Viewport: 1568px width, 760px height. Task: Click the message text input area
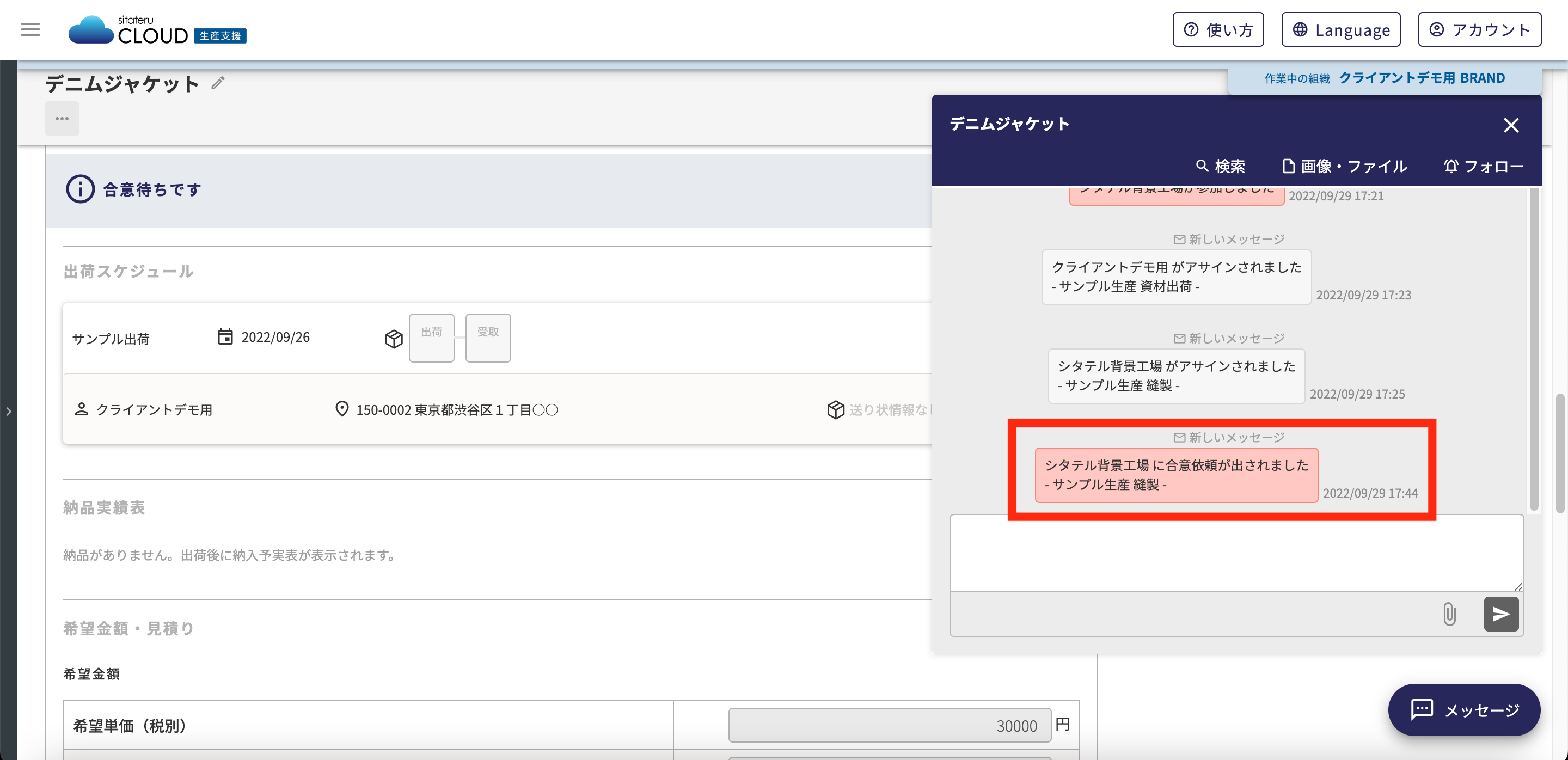tap(1236, 553)
